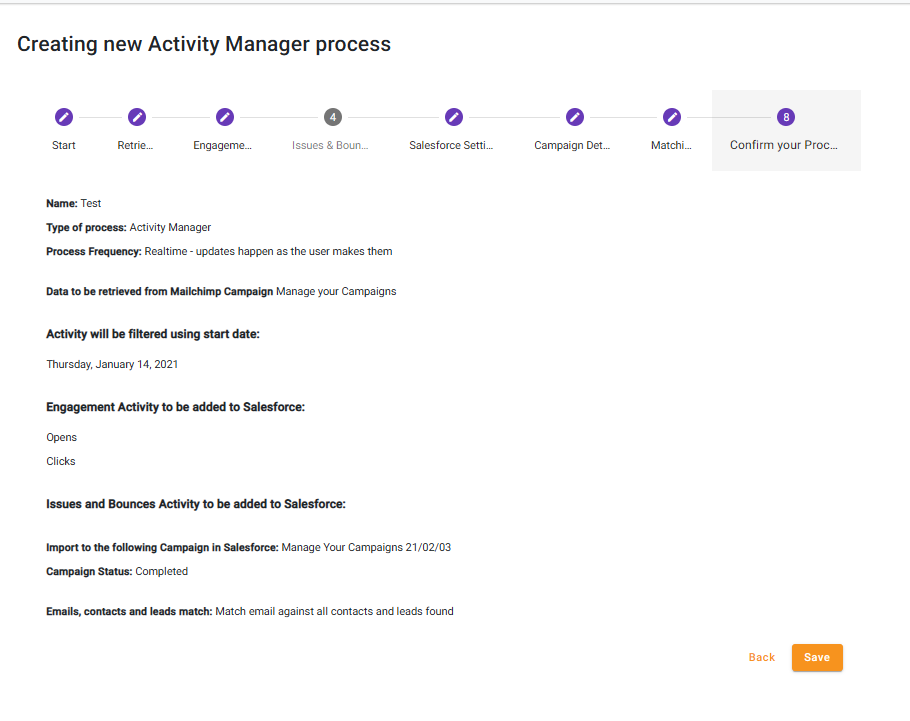Click the pencil icon above Matchi... step
The height and width of the screenshot is (721, 910).
(x=672, y=117)
